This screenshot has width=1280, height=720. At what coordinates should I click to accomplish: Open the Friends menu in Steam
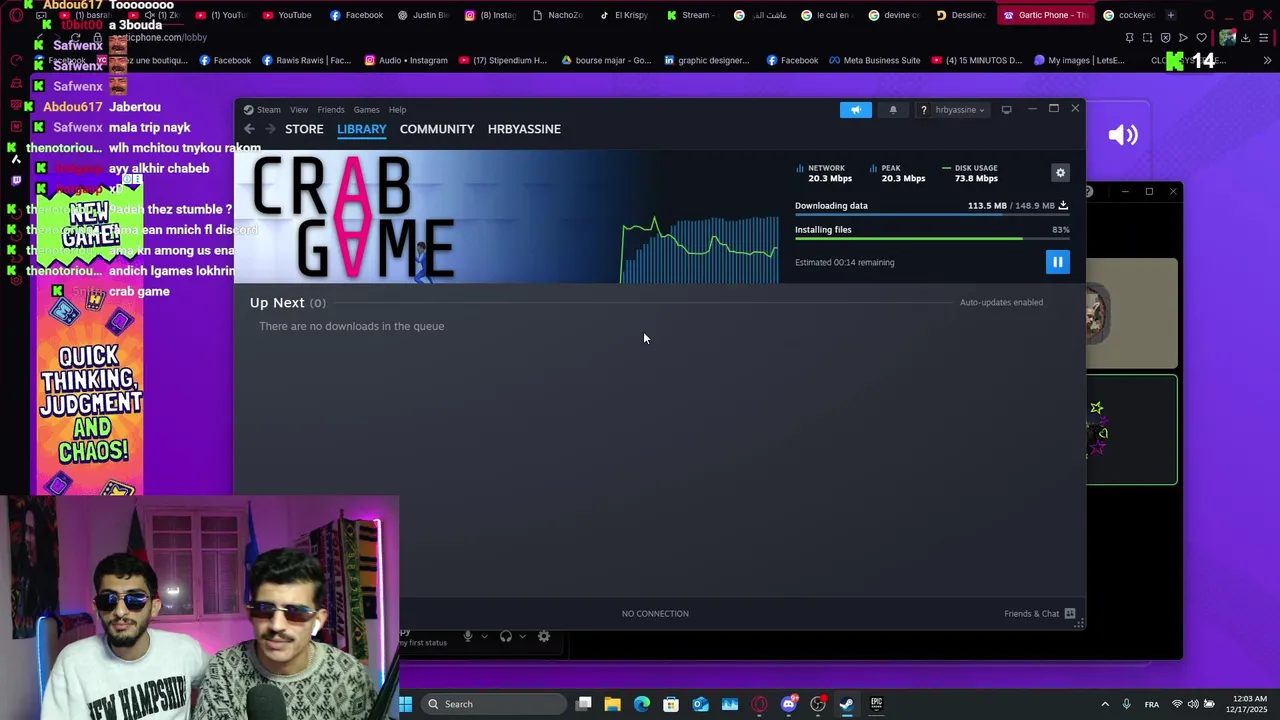click(x=331, y=110)
